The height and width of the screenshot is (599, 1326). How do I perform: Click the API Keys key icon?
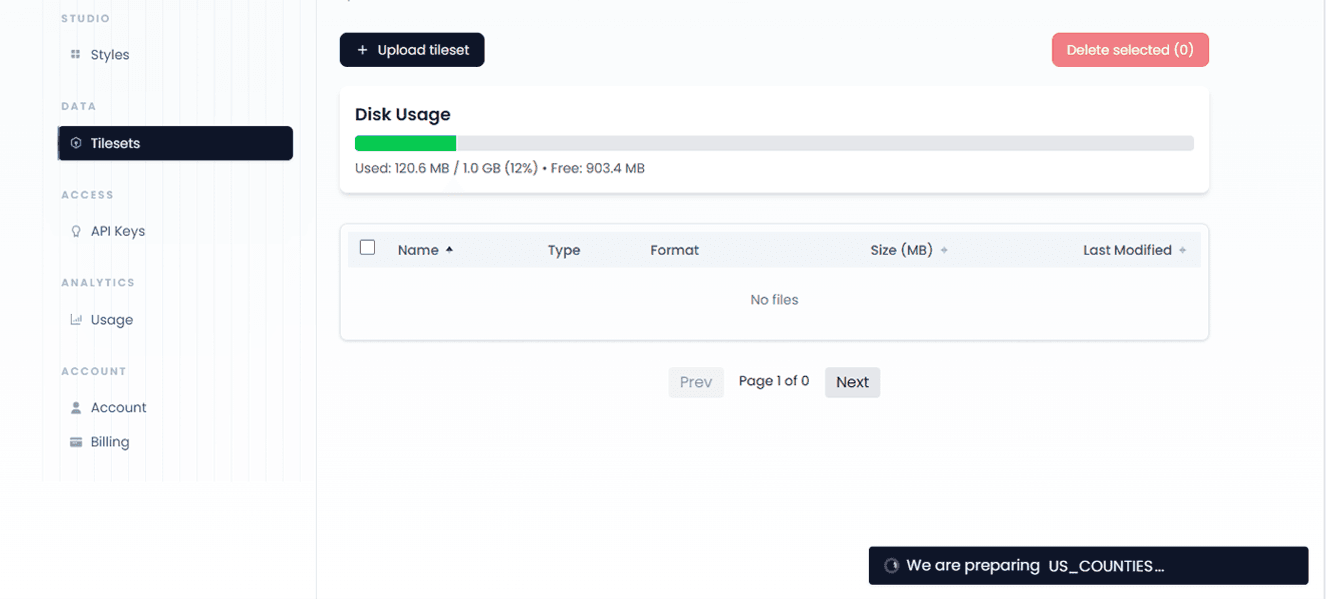pos(76,230)
